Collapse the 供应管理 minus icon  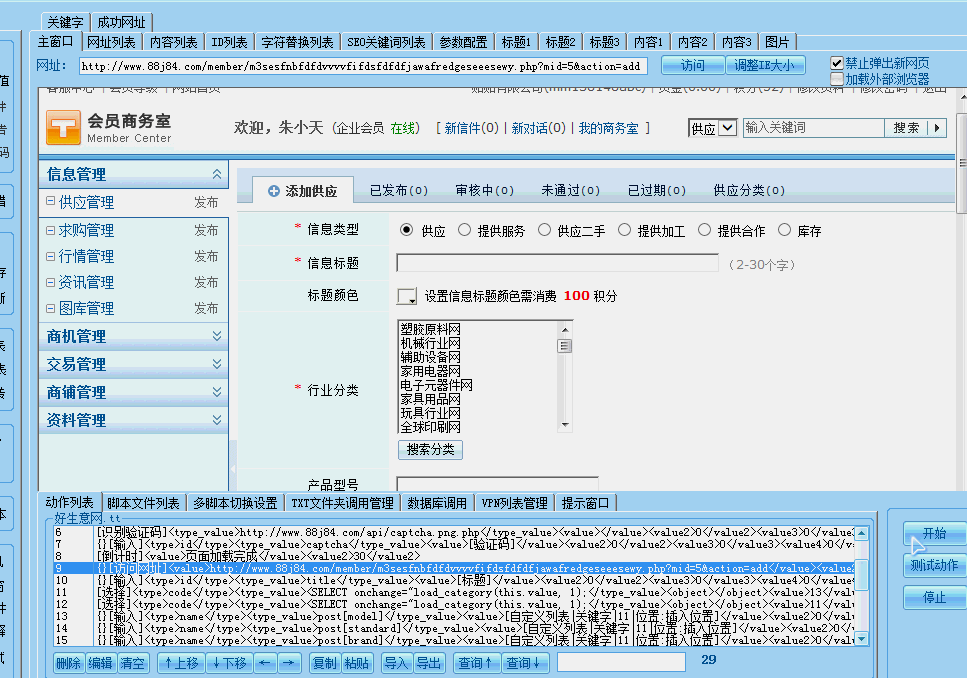(51, 201)
